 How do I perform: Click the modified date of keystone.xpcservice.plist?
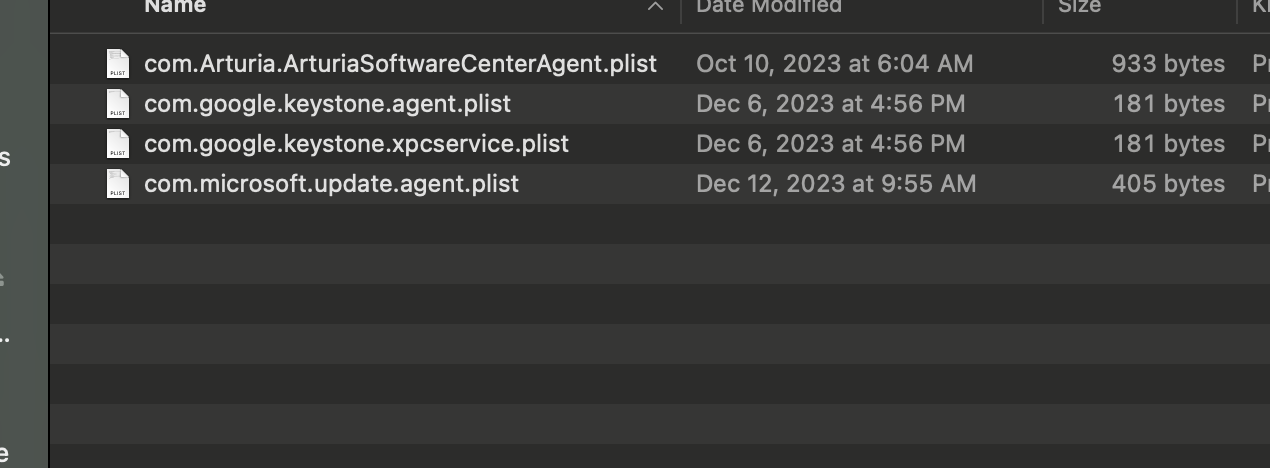[x=830, y=144]
